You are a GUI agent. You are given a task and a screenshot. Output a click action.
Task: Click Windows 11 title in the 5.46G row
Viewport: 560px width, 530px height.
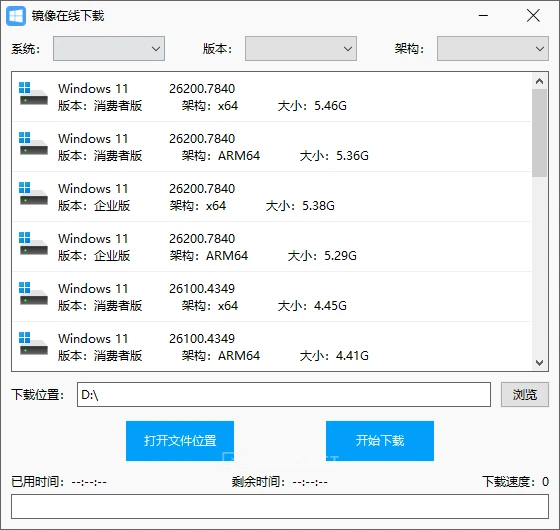[93, 89]
